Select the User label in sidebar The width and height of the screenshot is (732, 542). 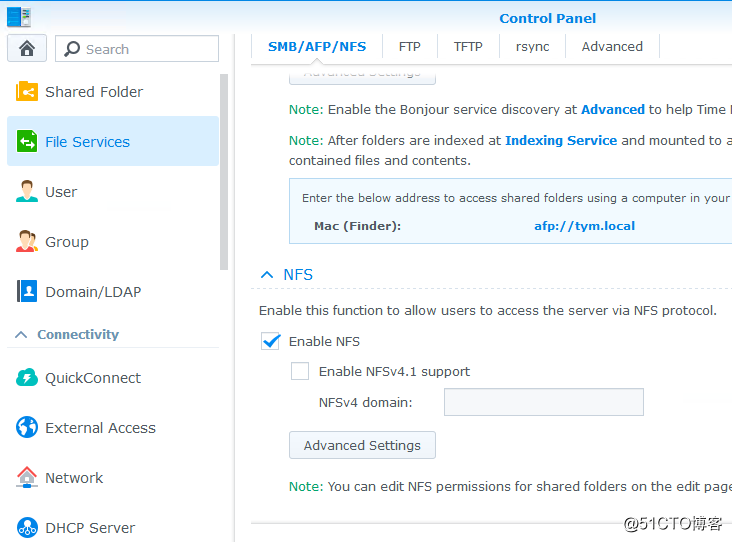tap(61, 192)
